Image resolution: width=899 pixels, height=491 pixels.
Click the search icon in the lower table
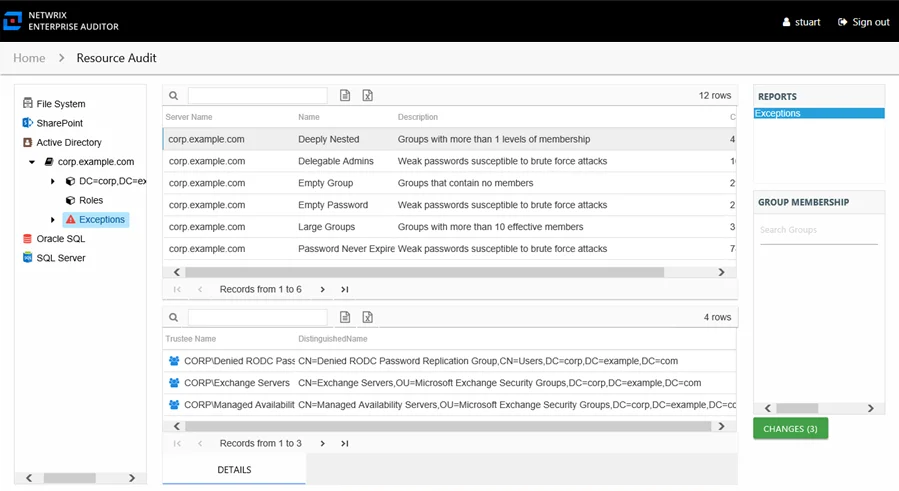[x=174, y=317]
